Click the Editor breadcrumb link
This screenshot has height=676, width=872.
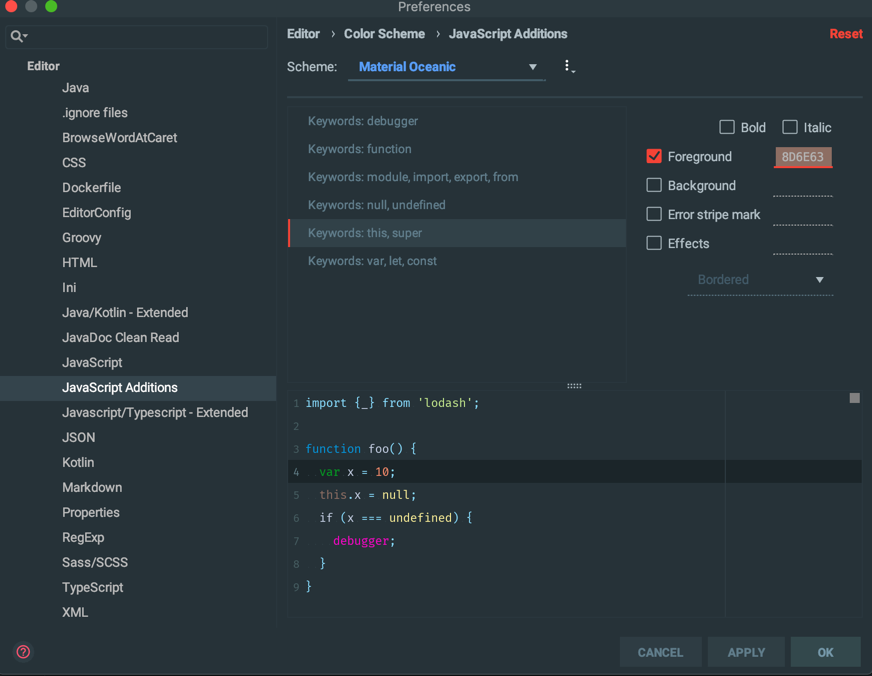click(303, 33)
